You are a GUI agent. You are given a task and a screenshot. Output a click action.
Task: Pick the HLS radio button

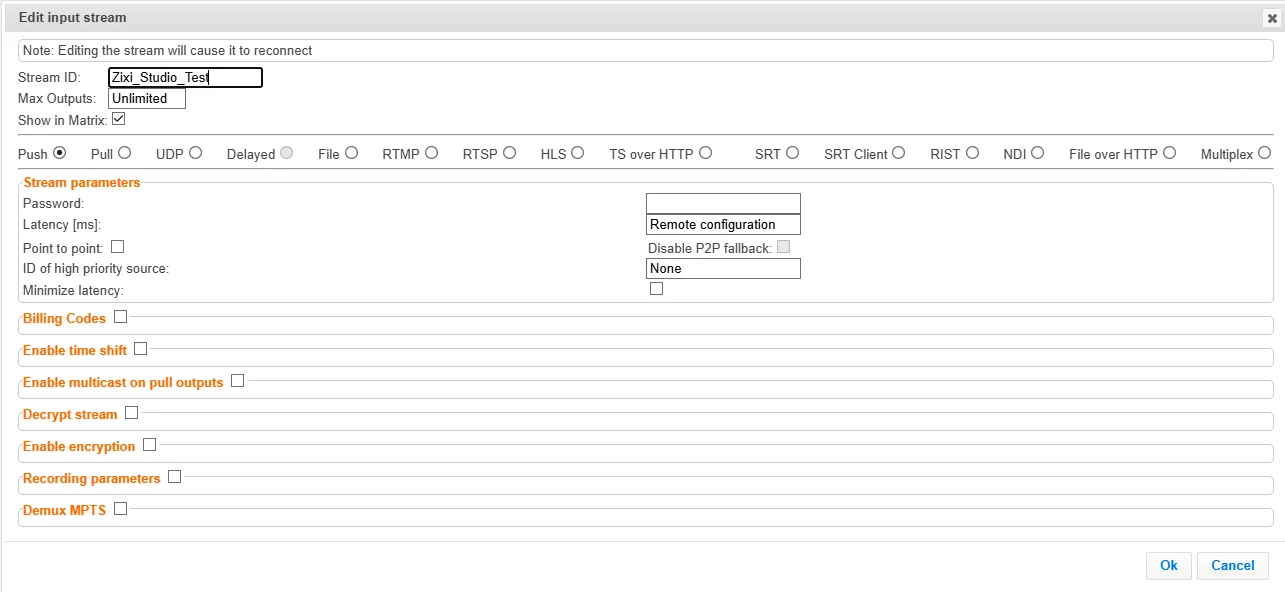point(577,153)
